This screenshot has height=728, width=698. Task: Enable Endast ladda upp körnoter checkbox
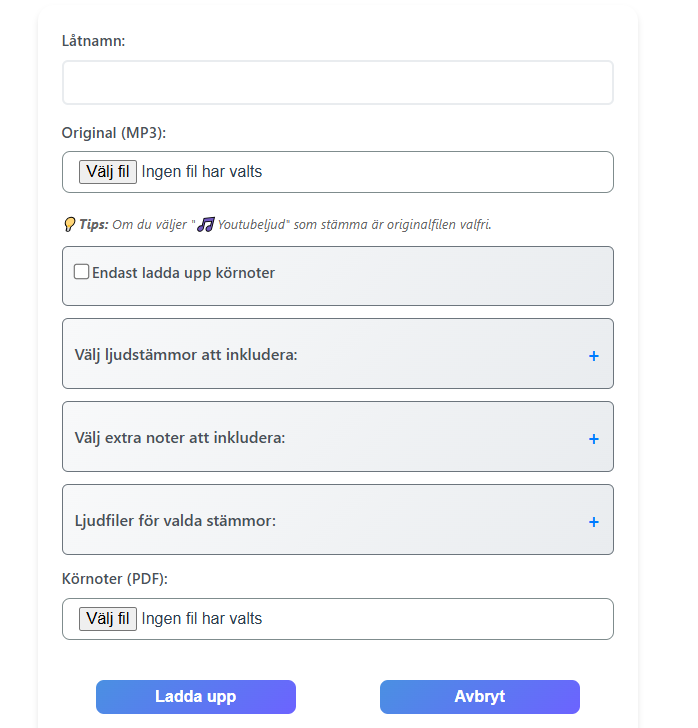pos(82,271)
